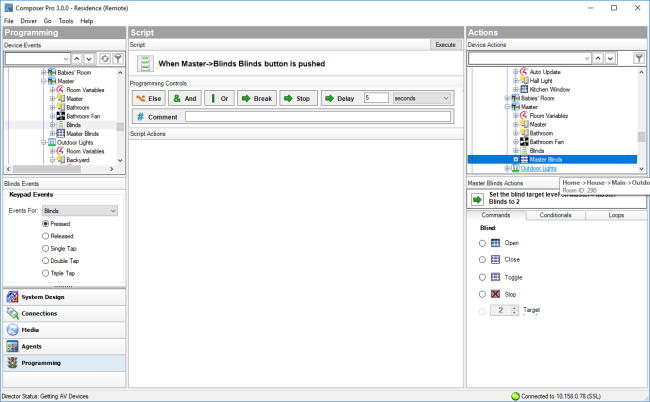Click the Agents icon
Screen dimensions: 650x402
(x=12, y=346)
